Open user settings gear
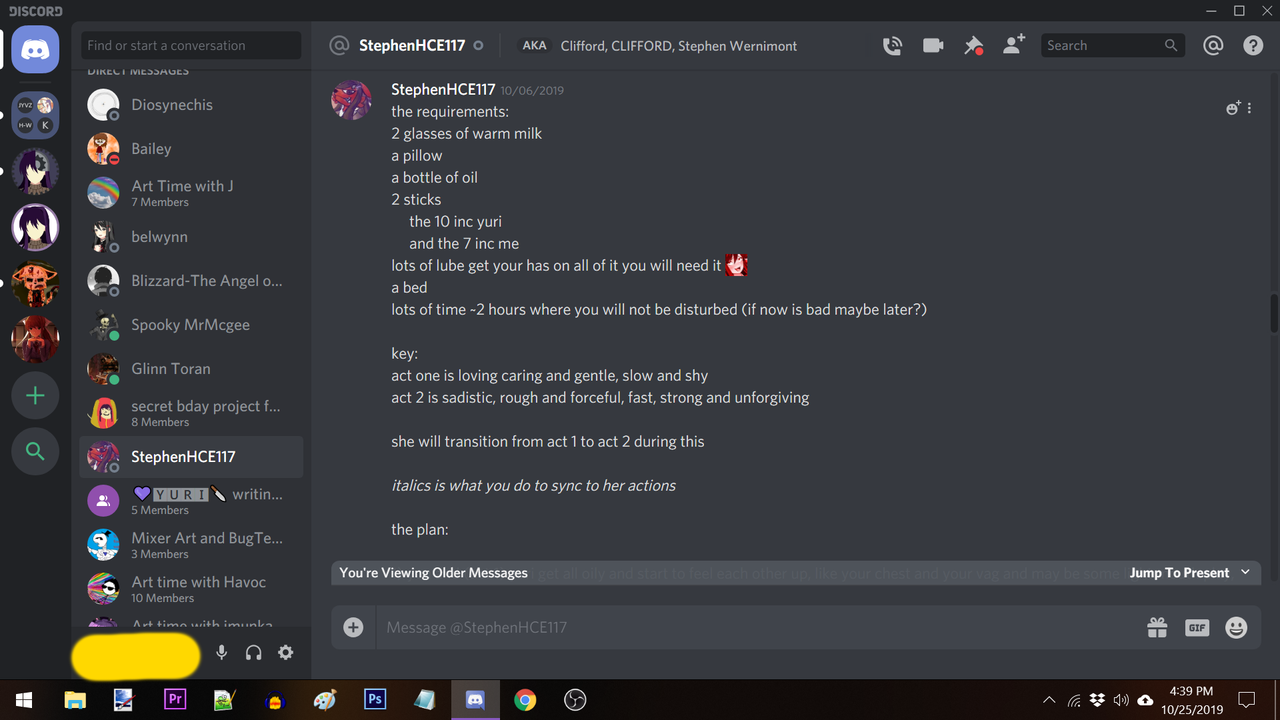 click(286, 653)
